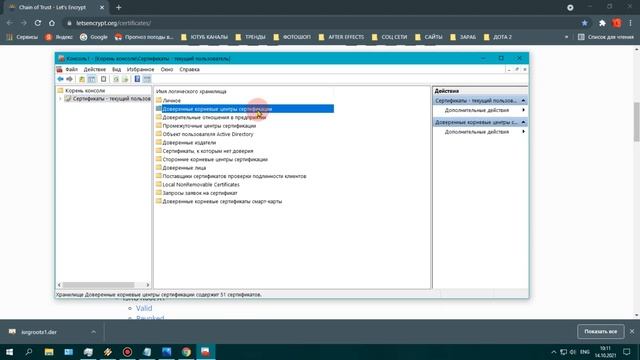Select the Личное certificate store folder
This screenshot has height=360, width=640.
[168, 100]
